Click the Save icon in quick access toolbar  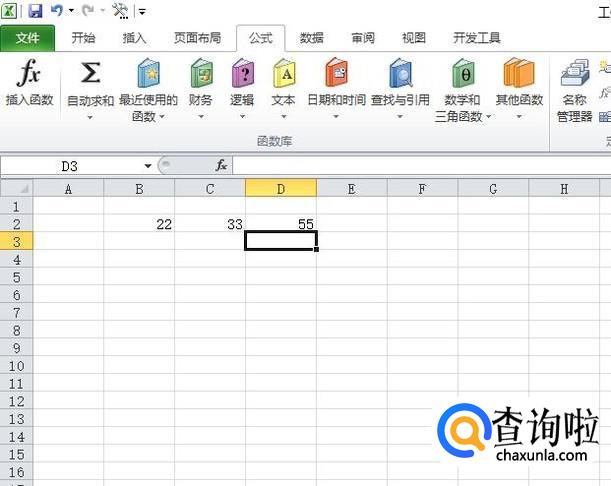[x=35, y=11]
